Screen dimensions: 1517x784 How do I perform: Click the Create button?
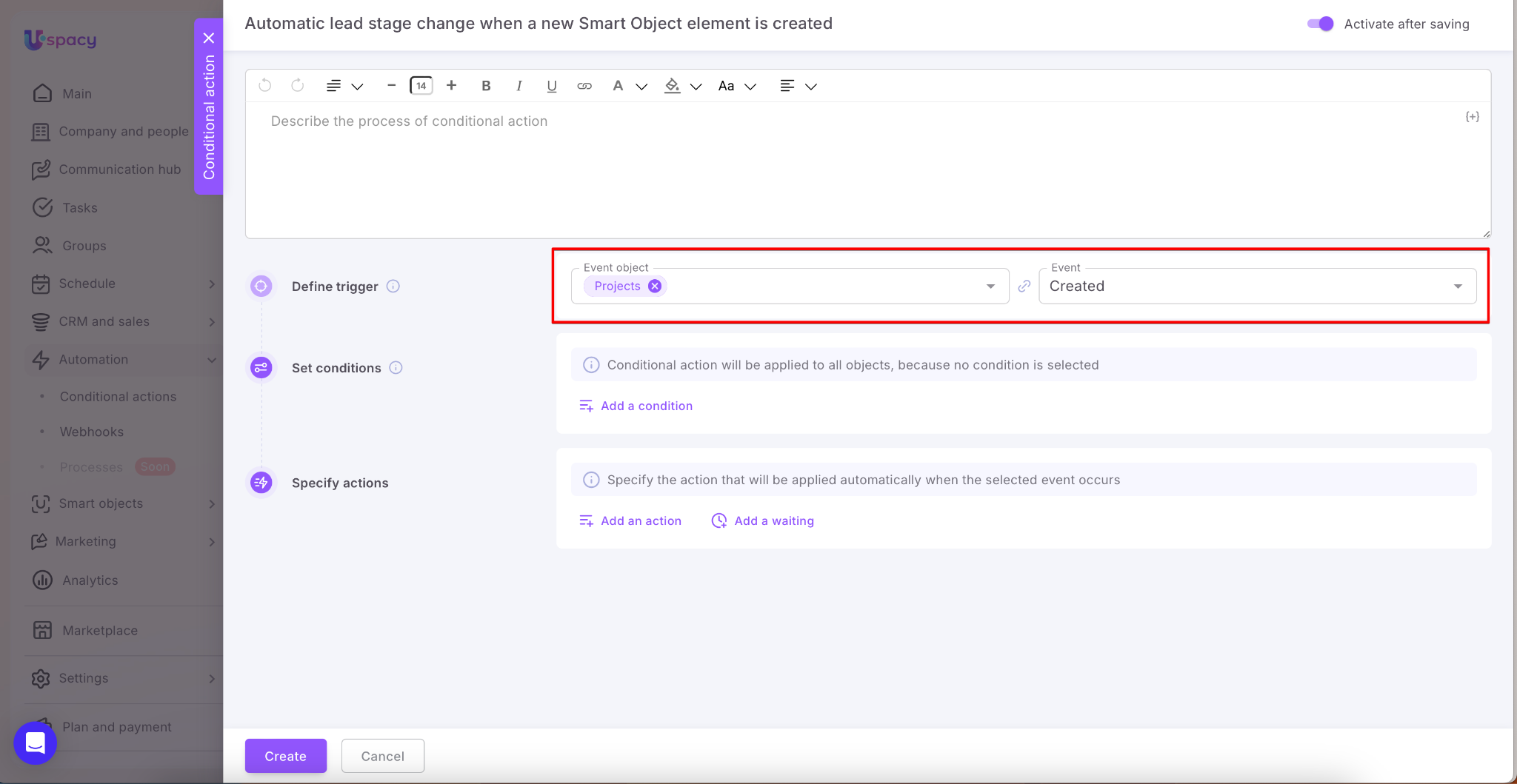[x=285, y=756]
